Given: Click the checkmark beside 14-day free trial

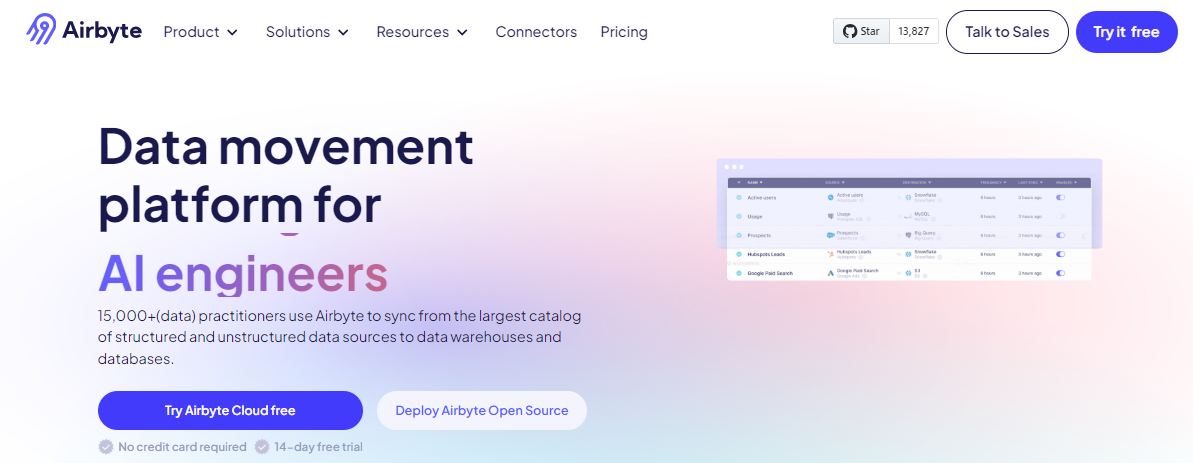Looking at the screenshot, I should point(262,446).
